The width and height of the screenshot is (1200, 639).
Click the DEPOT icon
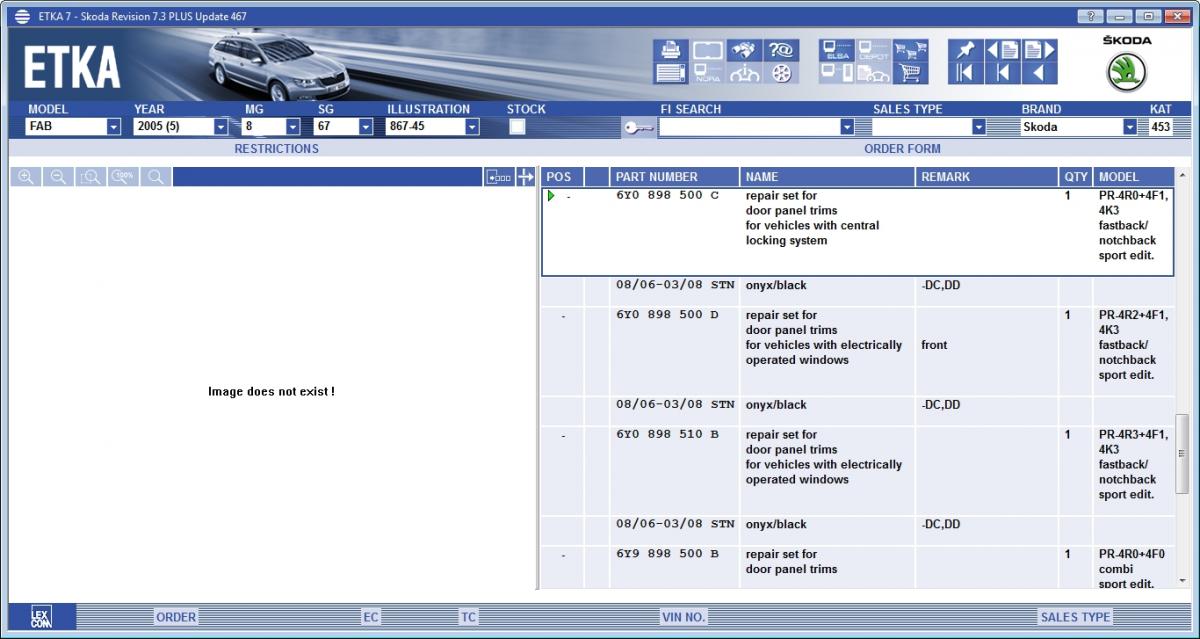click(873, 50)
